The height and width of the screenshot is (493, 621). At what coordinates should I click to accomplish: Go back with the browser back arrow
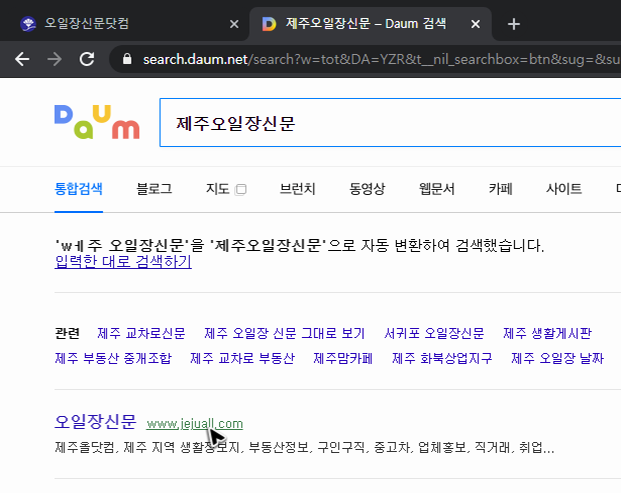click(x=22, y=59)
